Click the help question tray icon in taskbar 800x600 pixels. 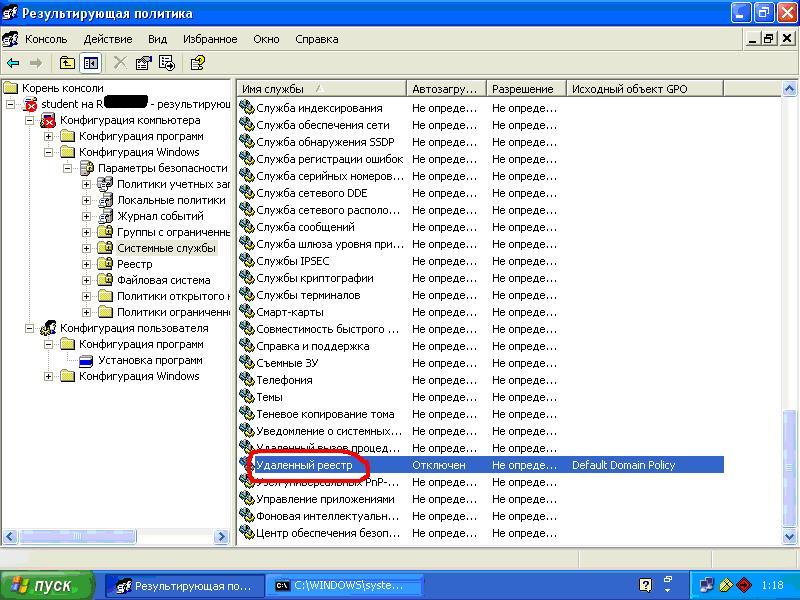pyautogui.click(x=645, y=585)
